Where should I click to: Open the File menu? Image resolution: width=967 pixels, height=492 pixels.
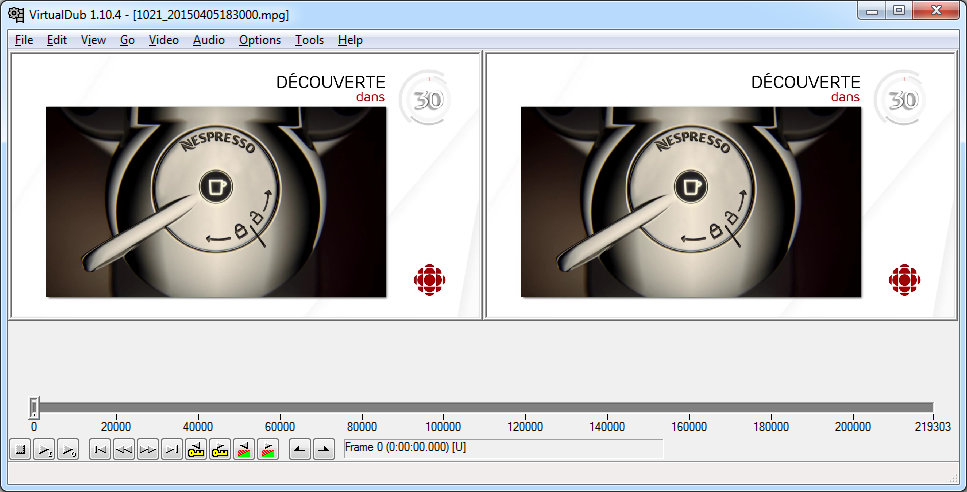click(24, 40)
